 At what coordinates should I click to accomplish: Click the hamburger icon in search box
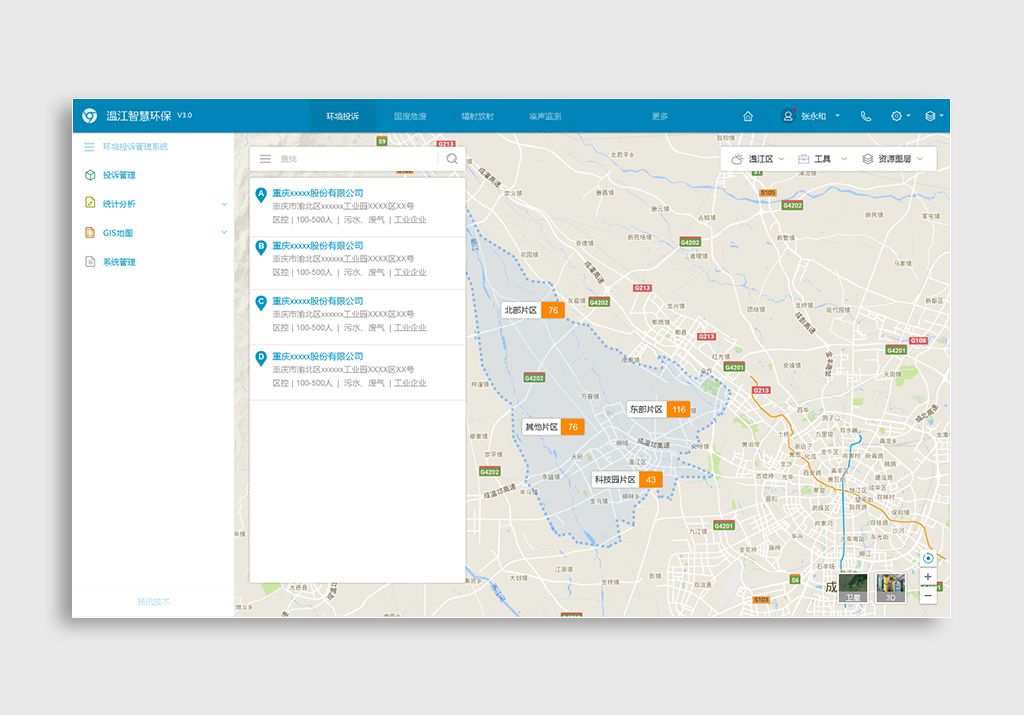[x=265, y=158]
